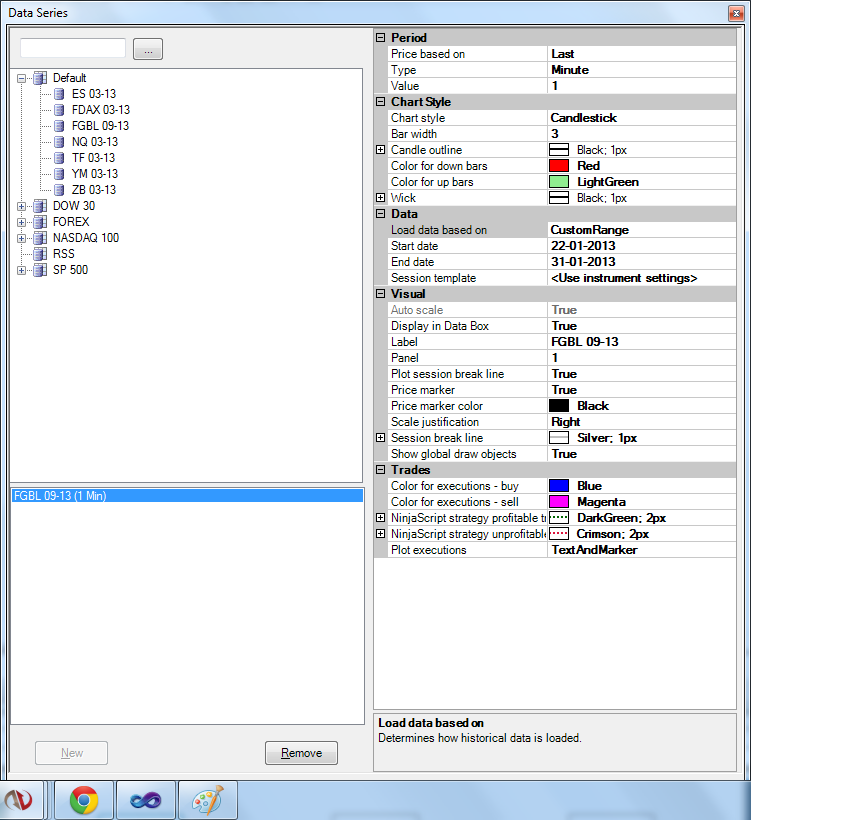Click the Panel value 1
Image resolution: width=846 pixels, height=820 pixels.
[x=642, y=358]
